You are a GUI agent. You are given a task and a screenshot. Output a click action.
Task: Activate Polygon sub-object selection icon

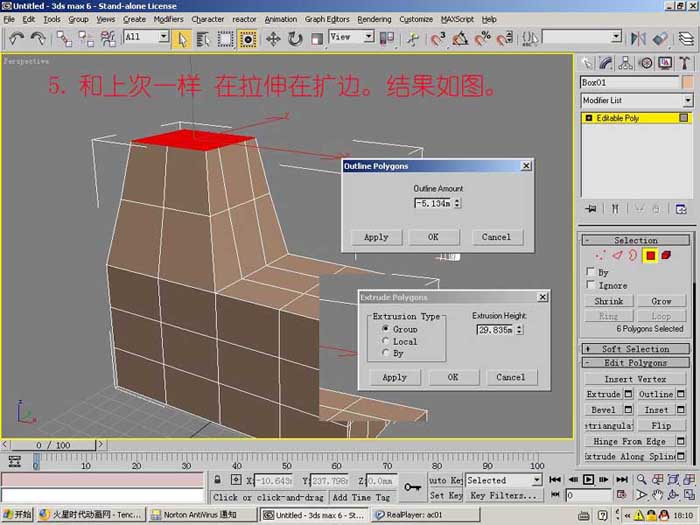650,255
